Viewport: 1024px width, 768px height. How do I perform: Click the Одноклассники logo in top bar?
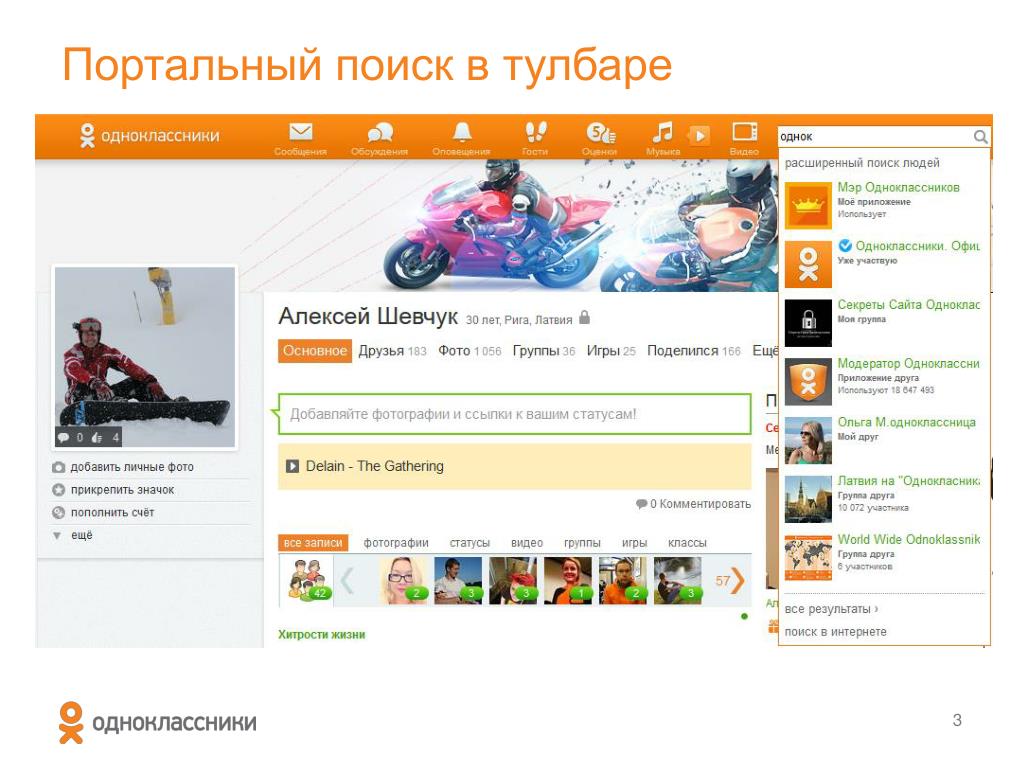149,136
